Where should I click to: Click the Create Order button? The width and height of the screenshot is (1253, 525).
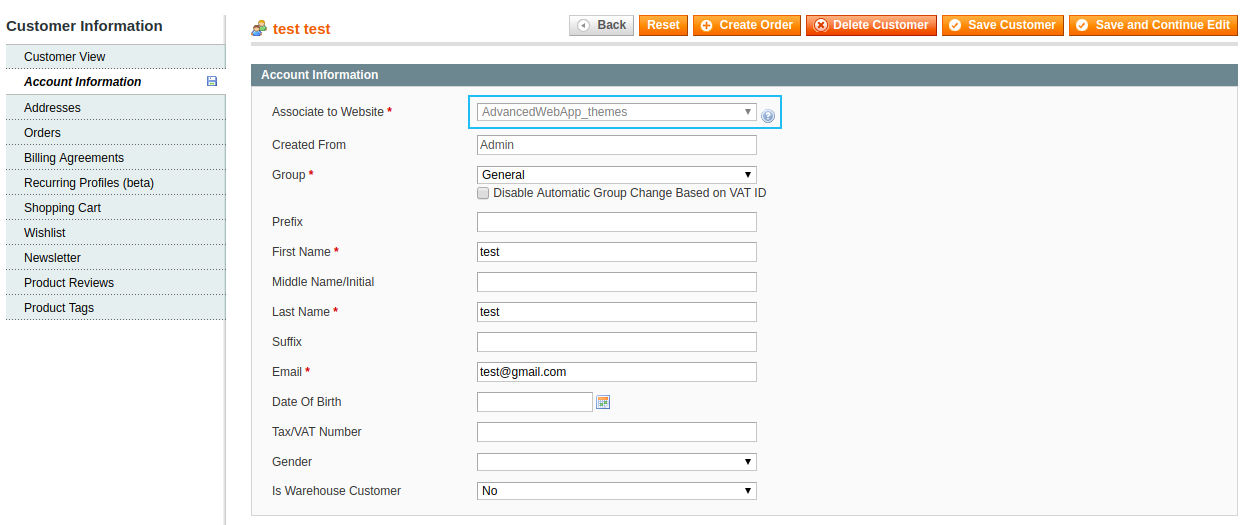[x=746, y=25]
